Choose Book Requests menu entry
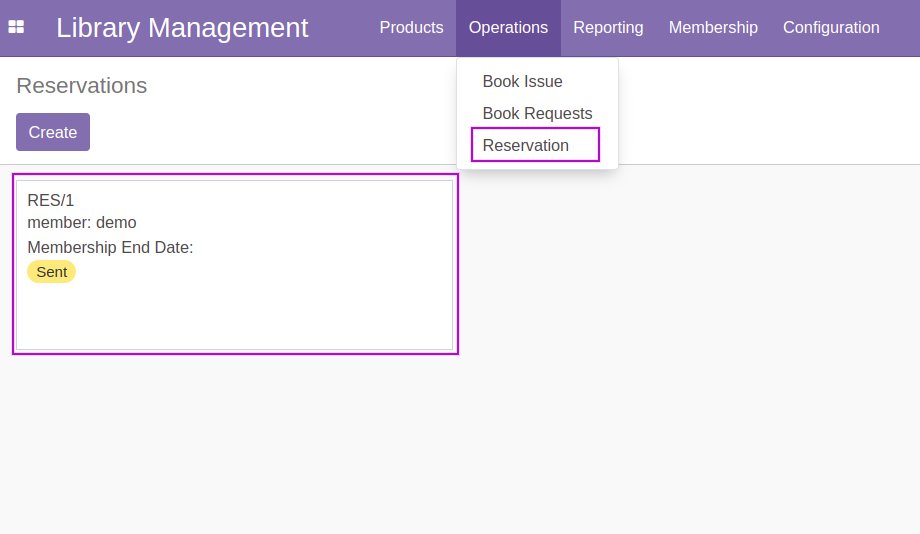The image size is (920, 534). click(537, 113)
